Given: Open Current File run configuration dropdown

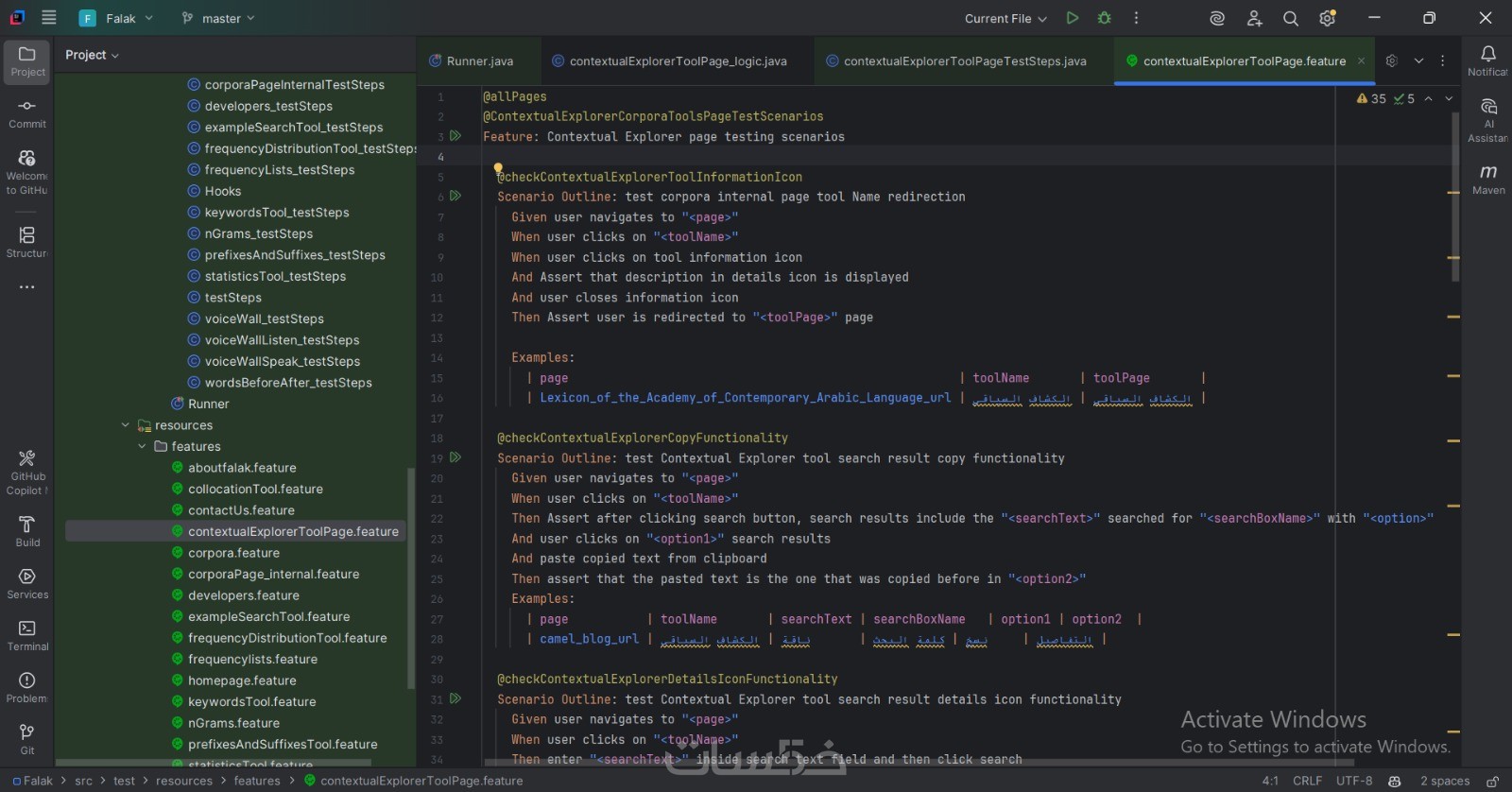Looking at the screenshot, I should 1005,18.
